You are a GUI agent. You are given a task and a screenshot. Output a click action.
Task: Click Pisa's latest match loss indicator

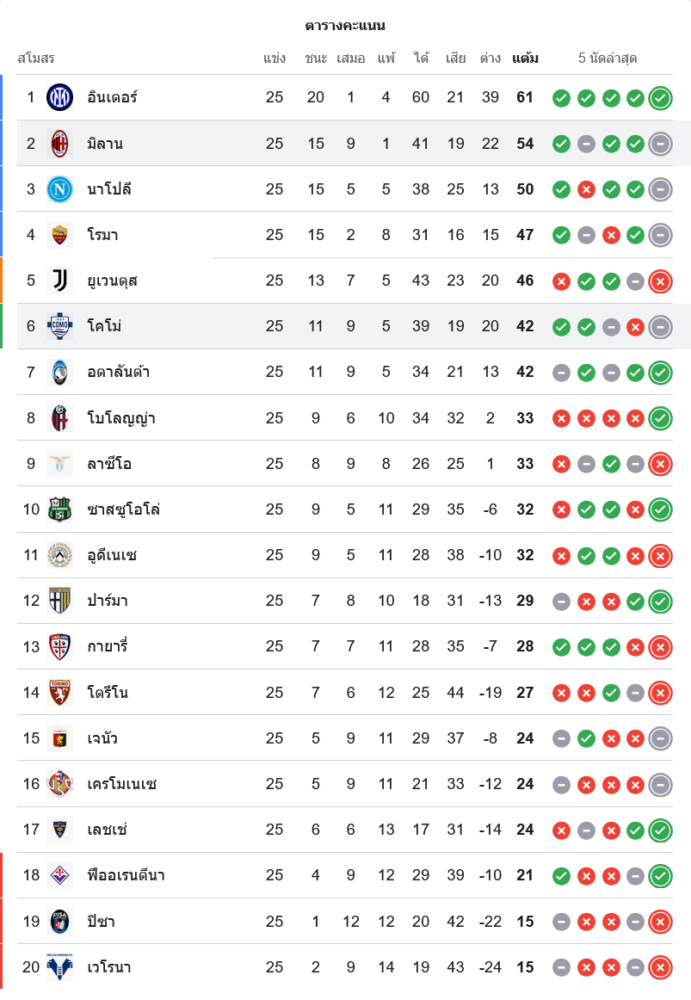660,922
